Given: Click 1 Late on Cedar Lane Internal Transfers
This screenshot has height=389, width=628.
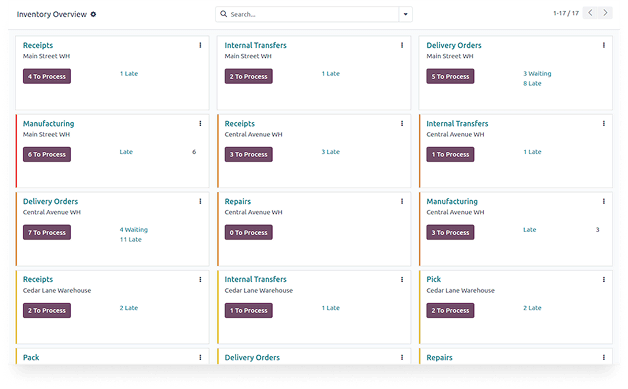Looking at the screenshot, I should [x=331, y=308].
